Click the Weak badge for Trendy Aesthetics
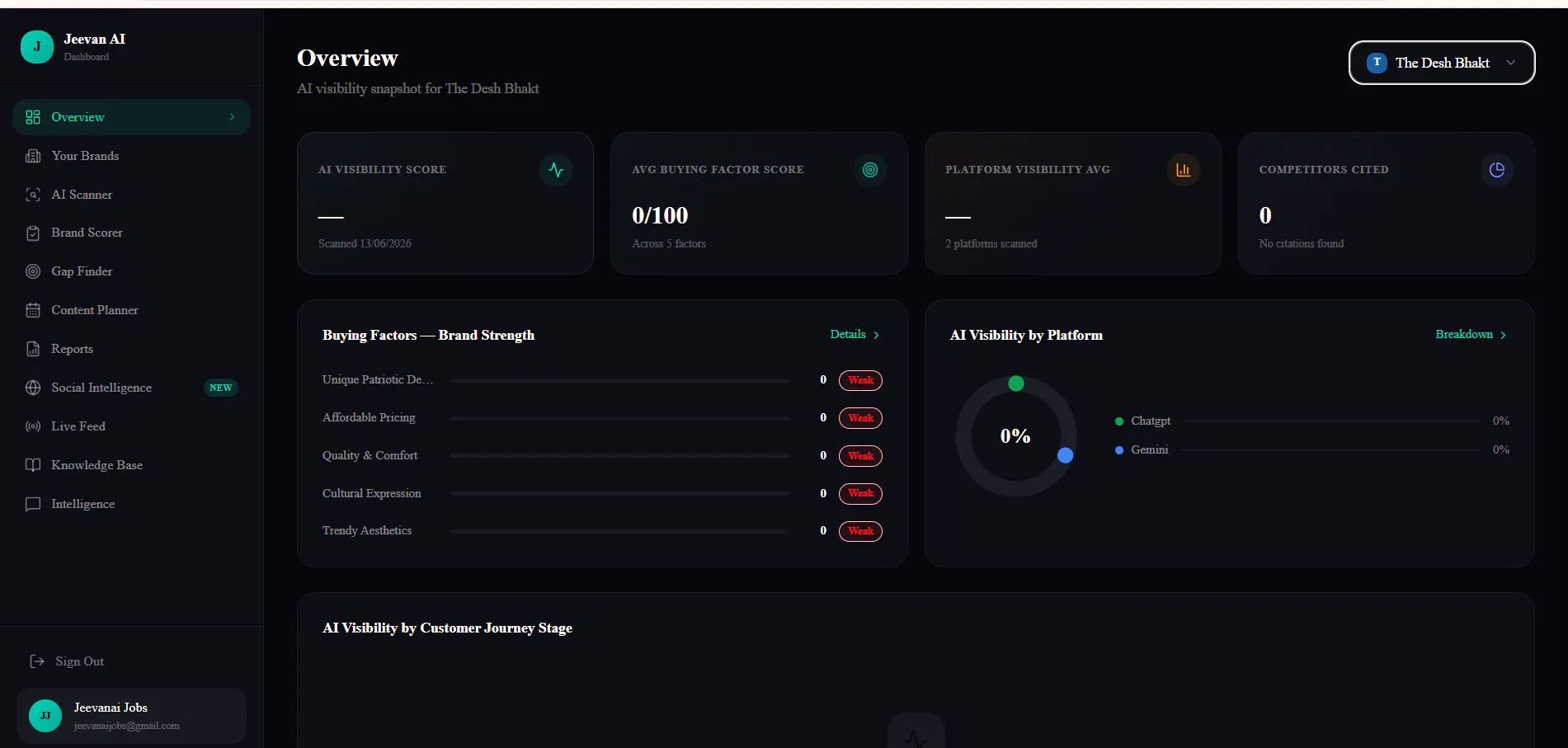Screen dimensions: 1568x748 coord(860,531)
